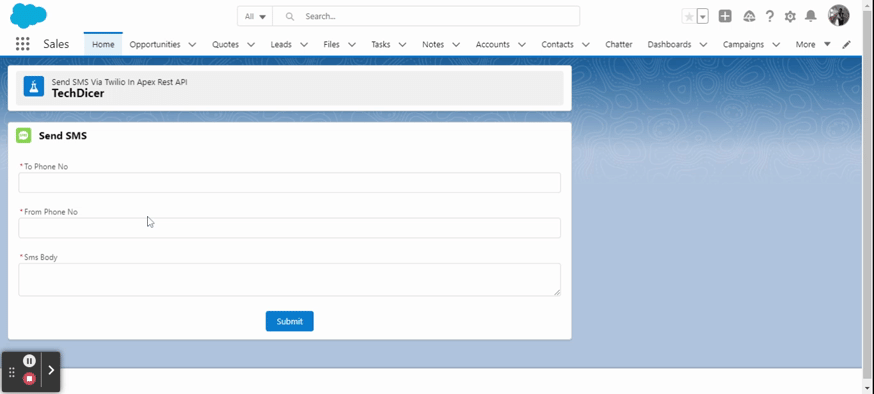The width and height of the screenshot is (874, 394).
Task: Open the Notifications bell
Action: point(810,16)
